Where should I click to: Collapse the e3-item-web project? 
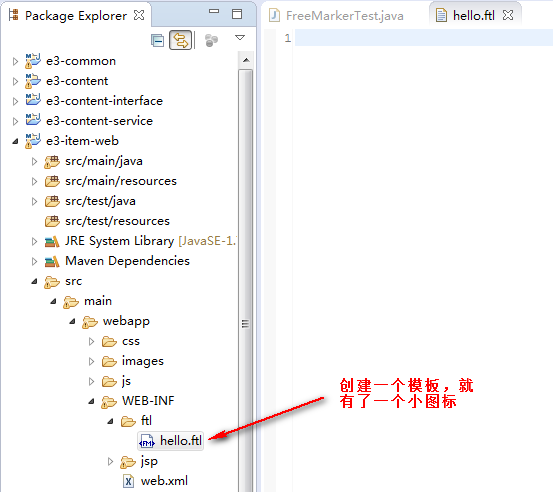15,142
